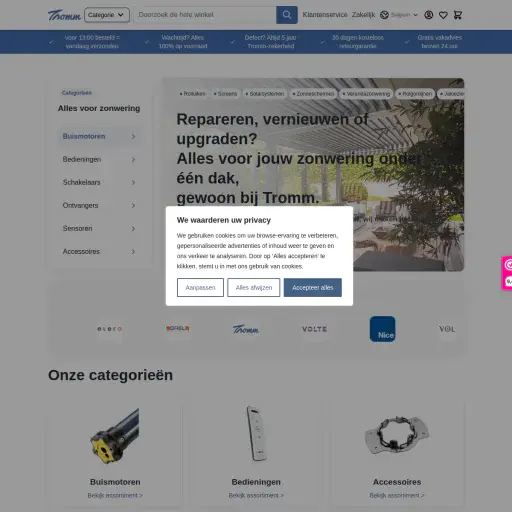Image resolution: width=512 pixels, height=512 pixels.
Task: Open the country selector dropdown
Action: click(x=399, y=15)
